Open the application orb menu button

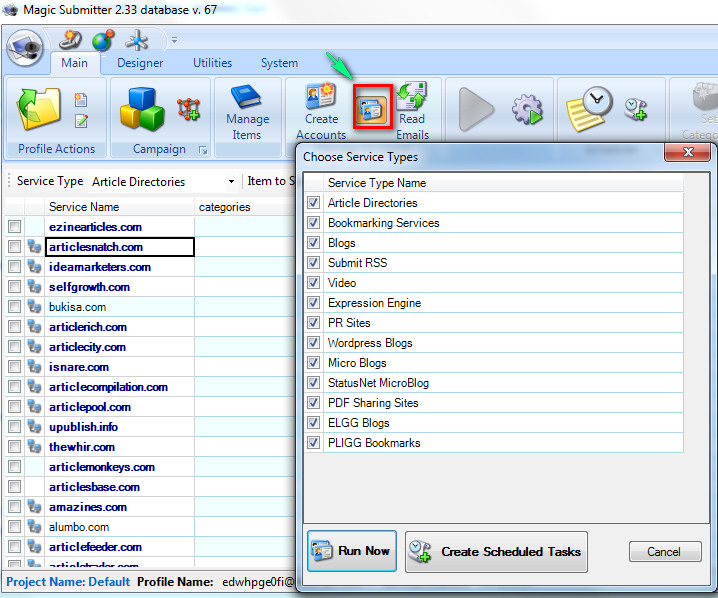tap(25, 48)
